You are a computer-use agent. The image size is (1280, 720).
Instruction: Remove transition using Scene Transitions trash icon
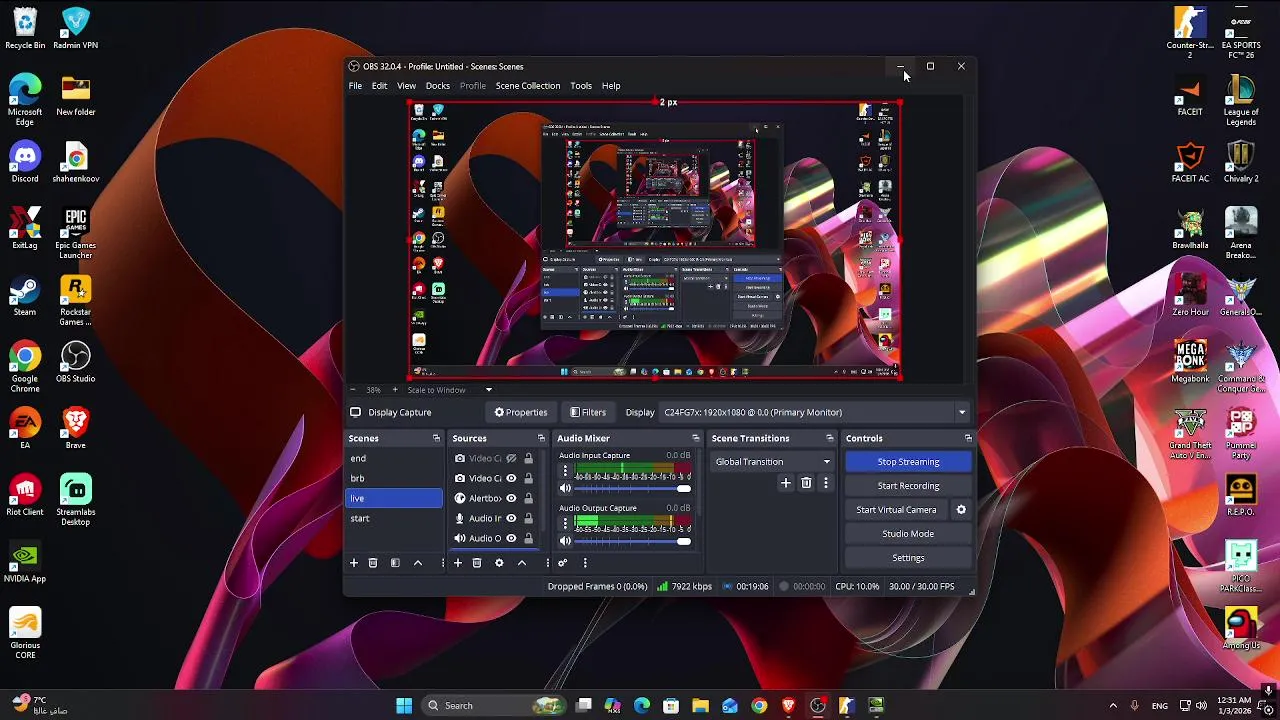(x=806, y=483)
